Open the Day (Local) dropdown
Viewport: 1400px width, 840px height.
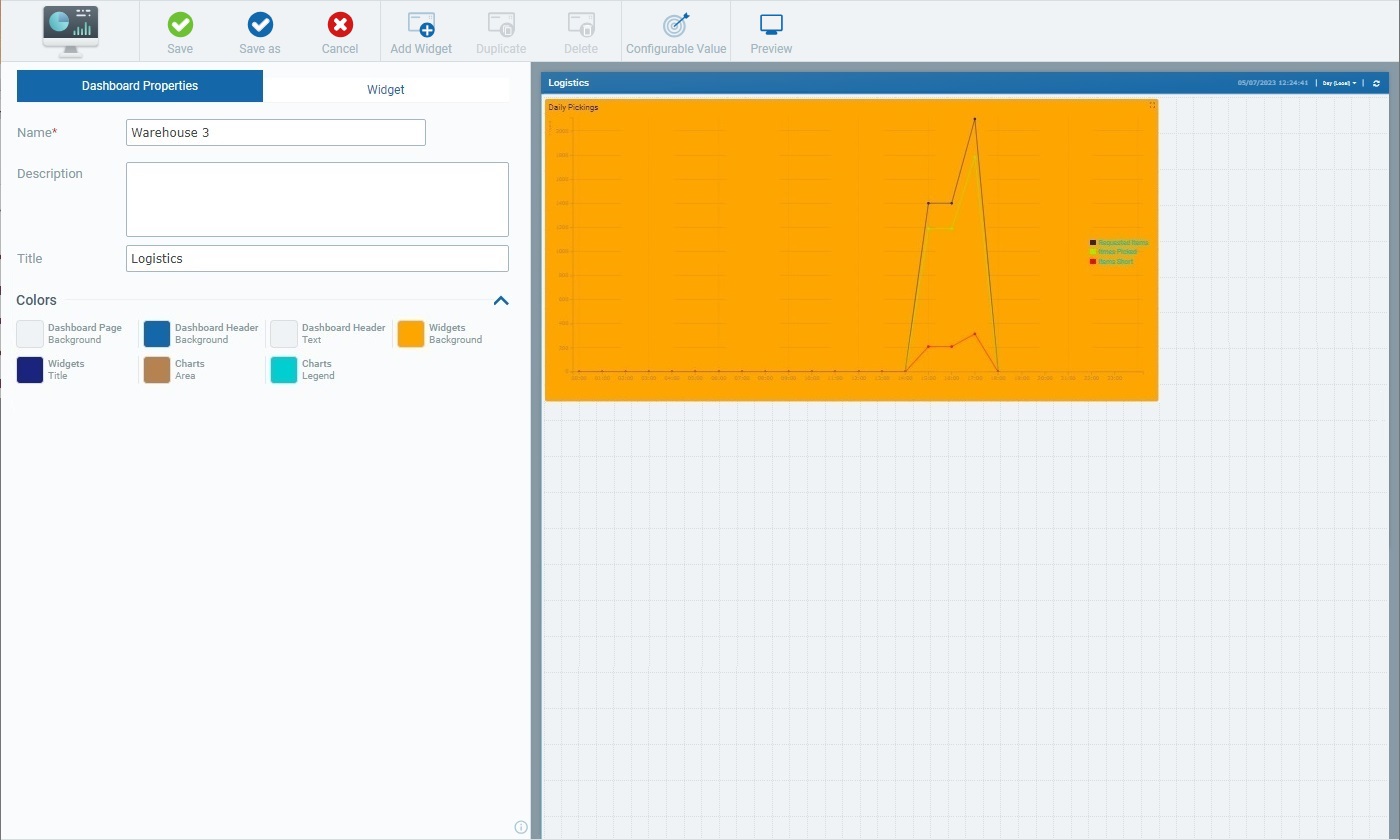[1339, 83]
